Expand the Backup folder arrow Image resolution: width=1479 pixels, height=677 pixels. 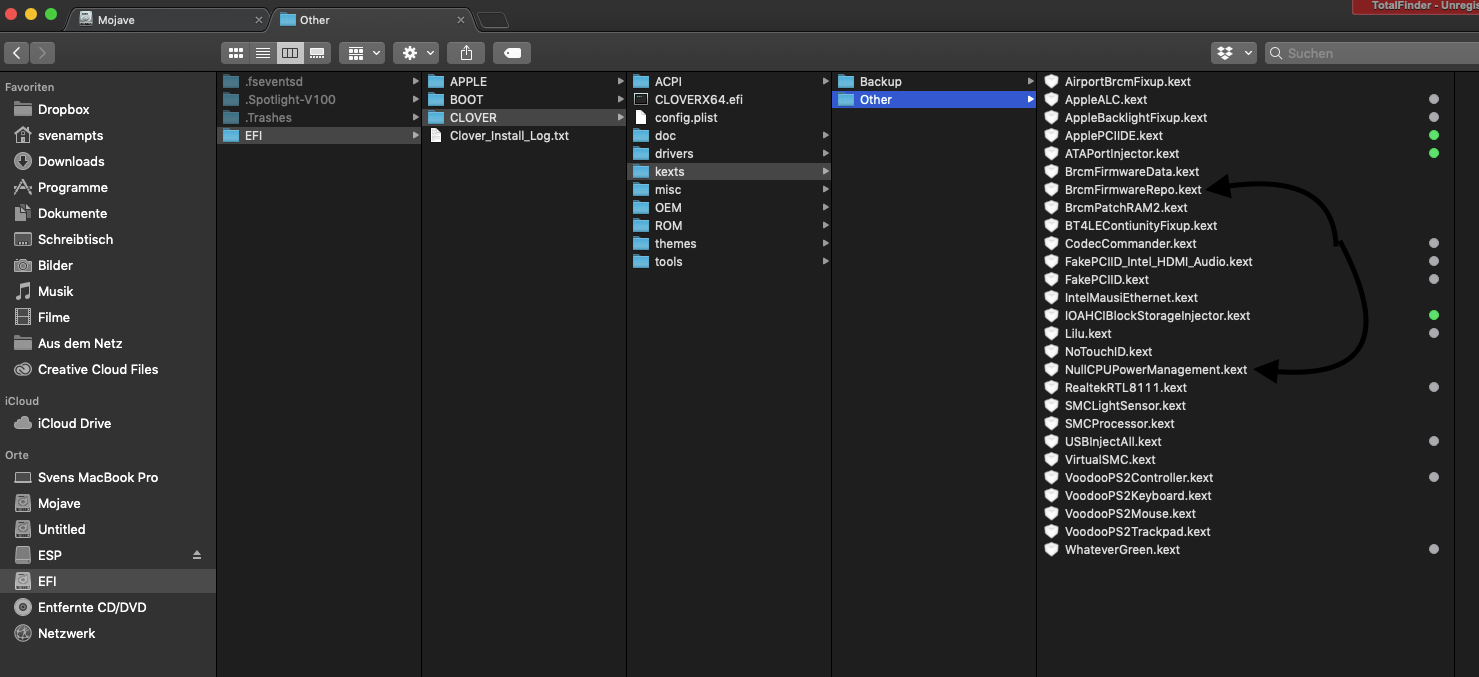[1030, 81]
